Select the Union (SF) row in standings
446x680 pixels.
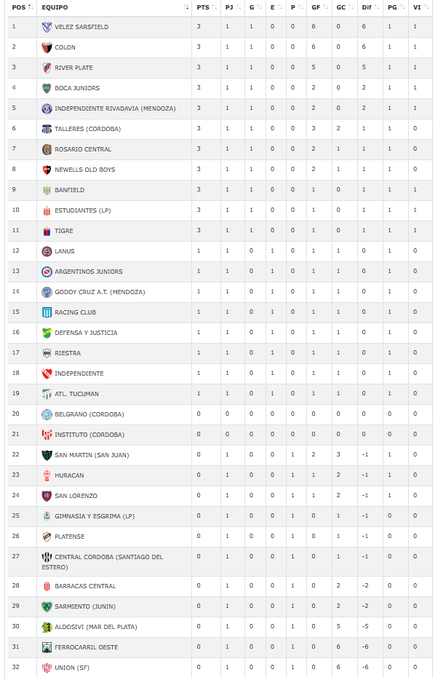tap(220, 667)
